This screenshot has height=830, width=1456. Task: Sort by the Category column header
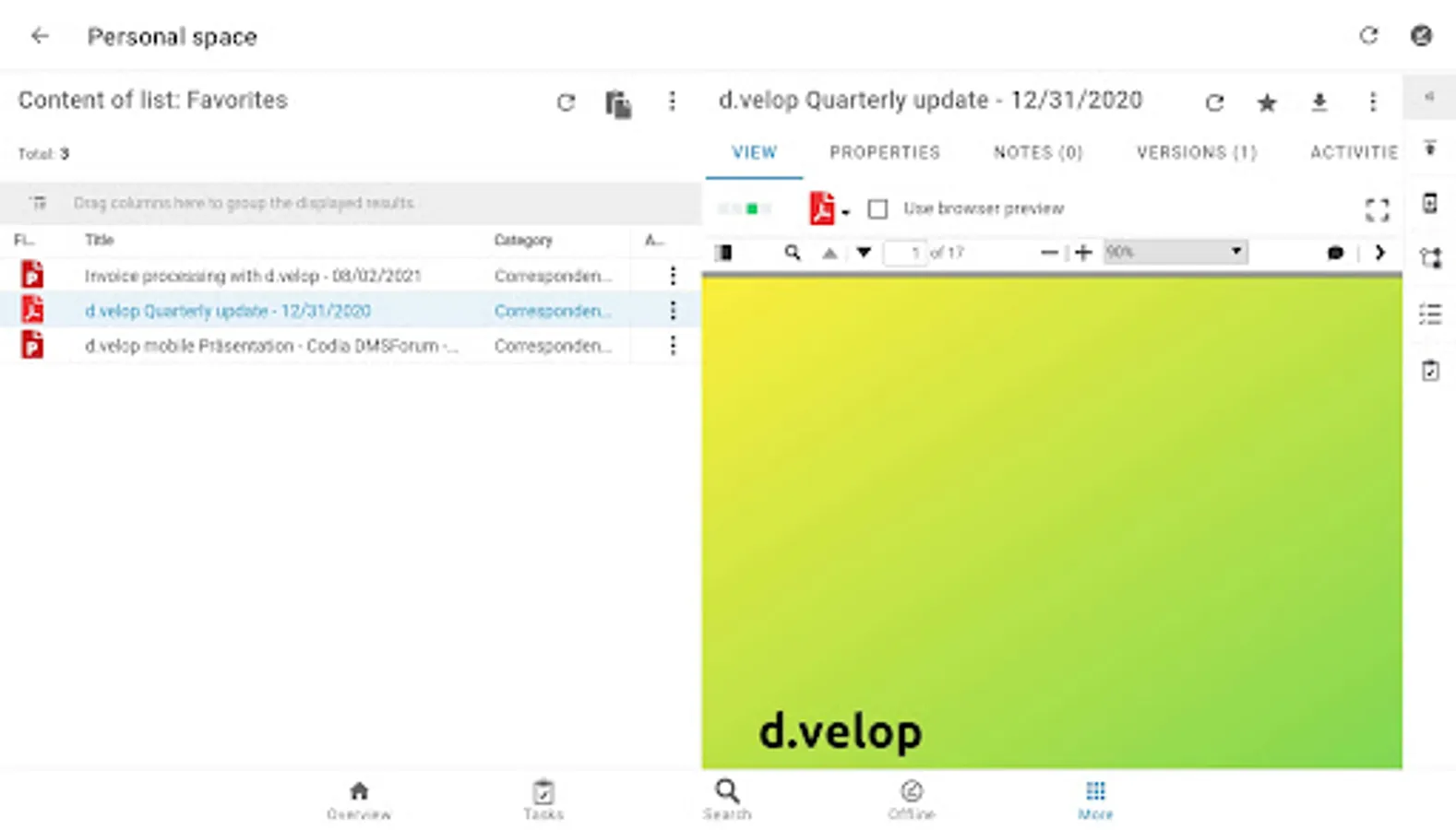523,240
